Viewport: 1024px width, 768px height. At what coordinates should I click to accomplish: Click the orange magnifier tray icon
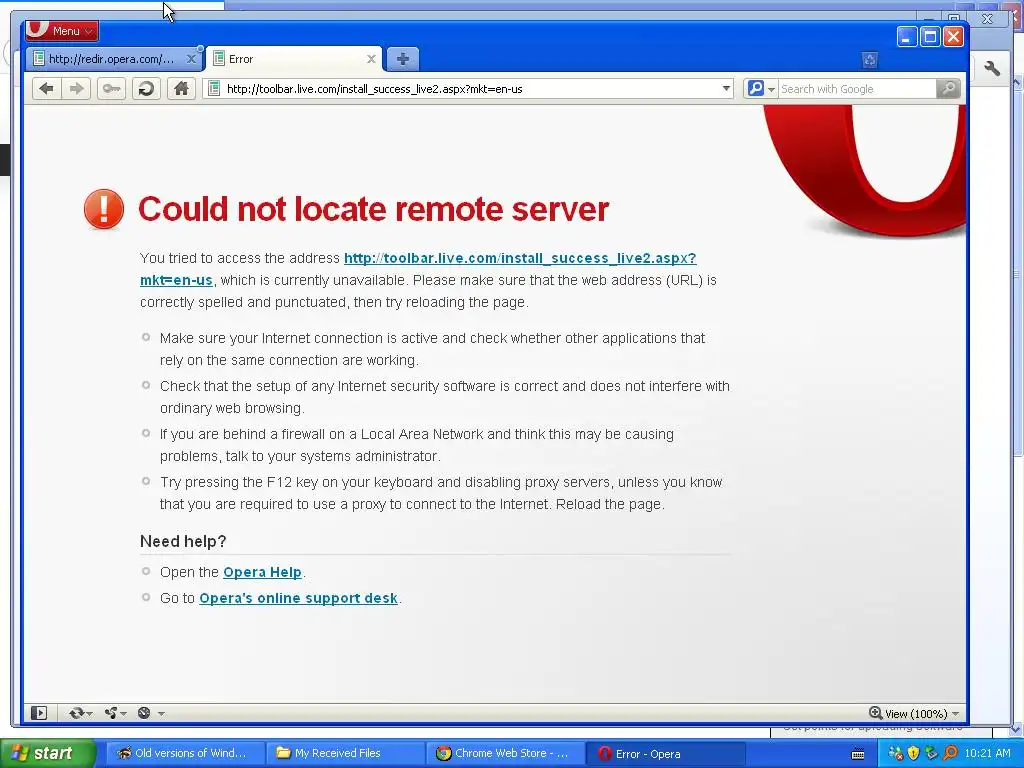(950, 754)
